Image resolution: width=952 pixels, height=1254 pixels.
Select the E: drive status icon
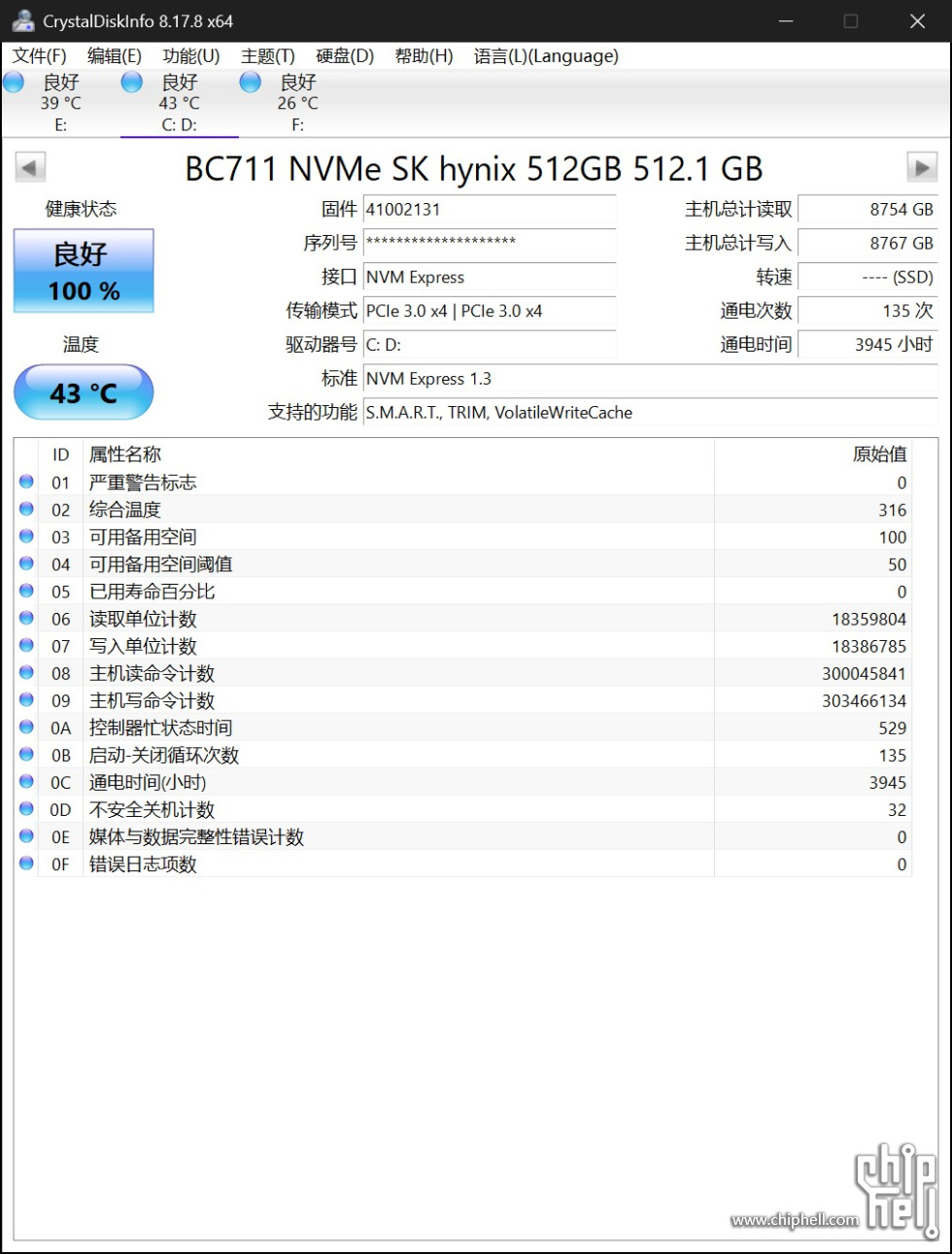pyautogui.click(x=15, y=83)
